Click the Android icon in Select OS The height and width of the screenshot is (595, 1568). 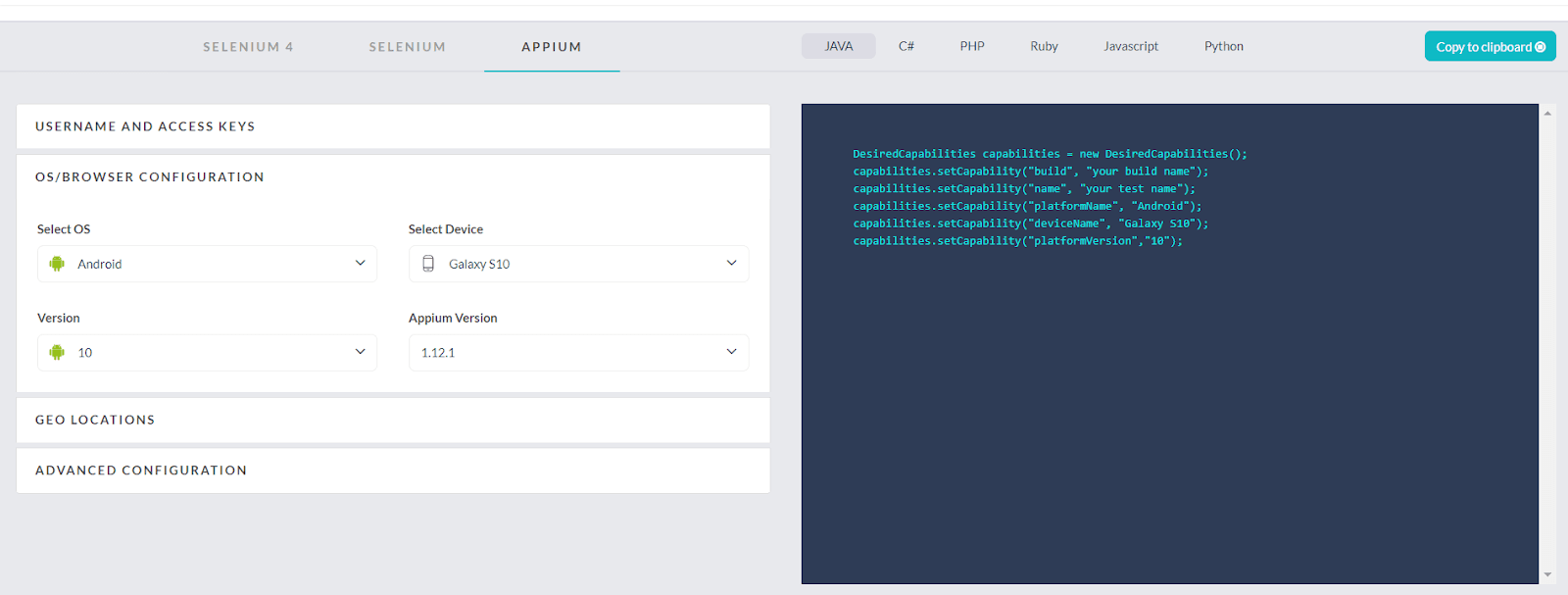point(57,264)
